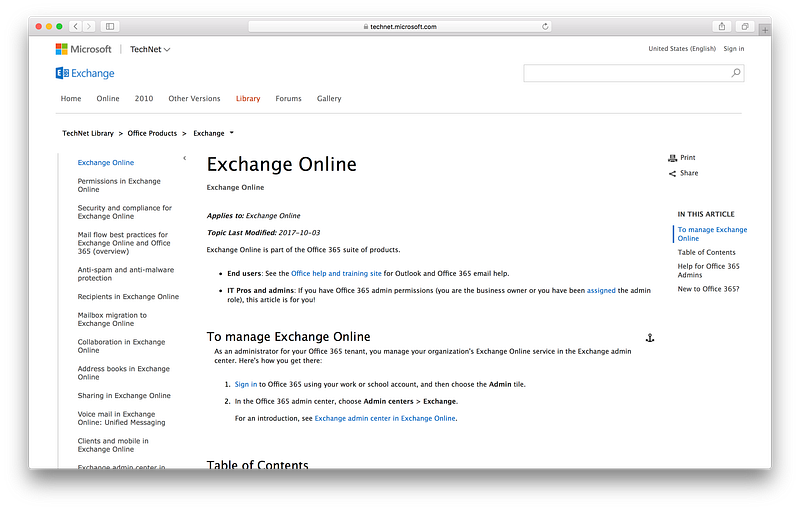Open a new tab with plus button
Image resolution: width=800 pixels, height=510 pixels.
tap(765, 30)
